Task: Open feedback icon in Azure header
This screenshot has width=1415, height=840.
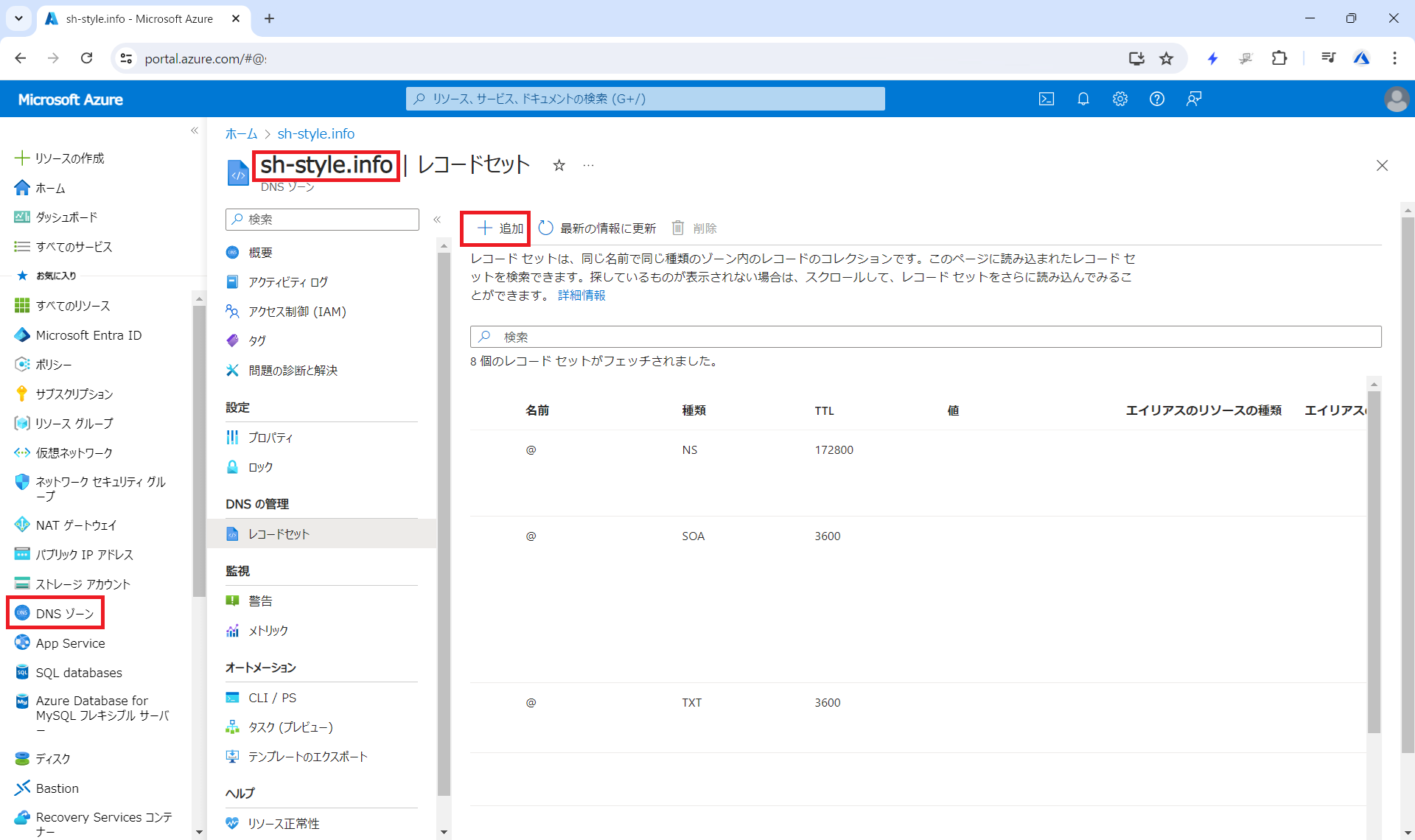Action: [1194, 99]
